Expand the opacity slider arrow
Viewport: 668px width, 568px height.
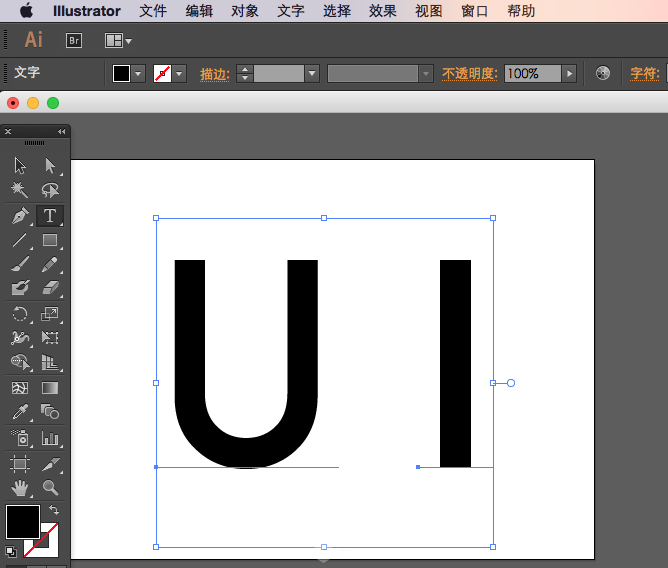[569, 74]
